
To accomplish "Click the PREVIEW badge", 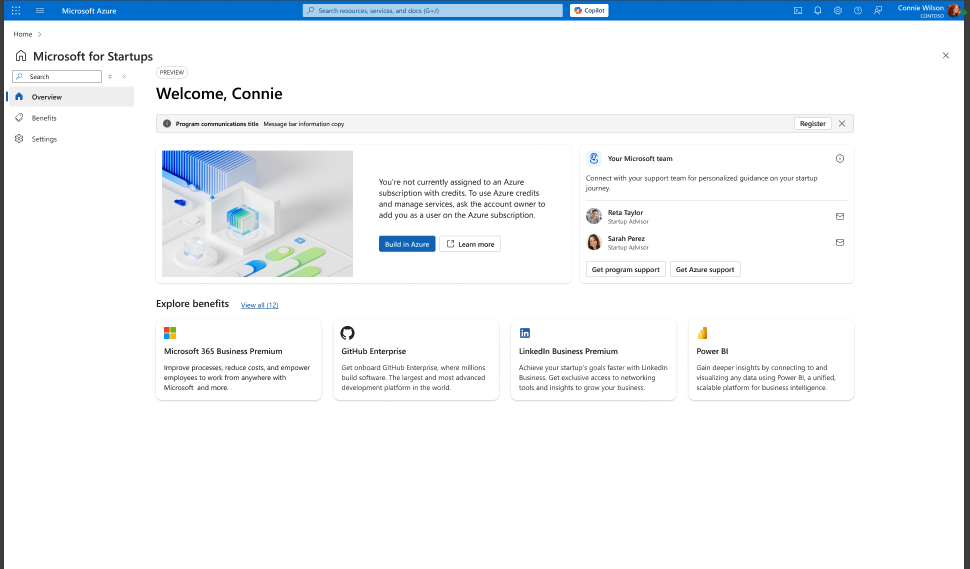I will click(x=172, y=72).
